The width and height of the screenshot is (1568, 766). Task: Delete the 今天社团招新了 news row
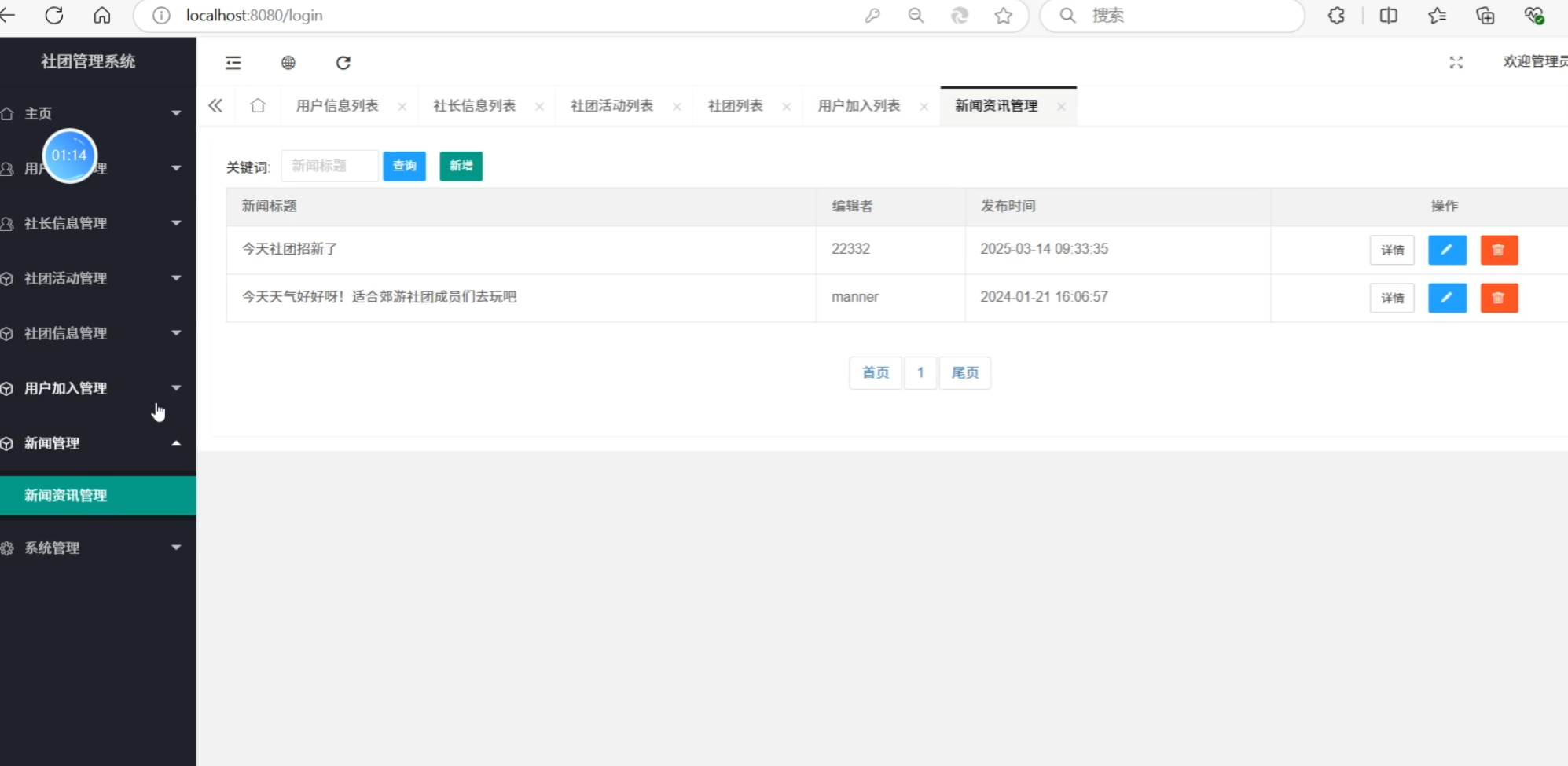coord(1498,250)
